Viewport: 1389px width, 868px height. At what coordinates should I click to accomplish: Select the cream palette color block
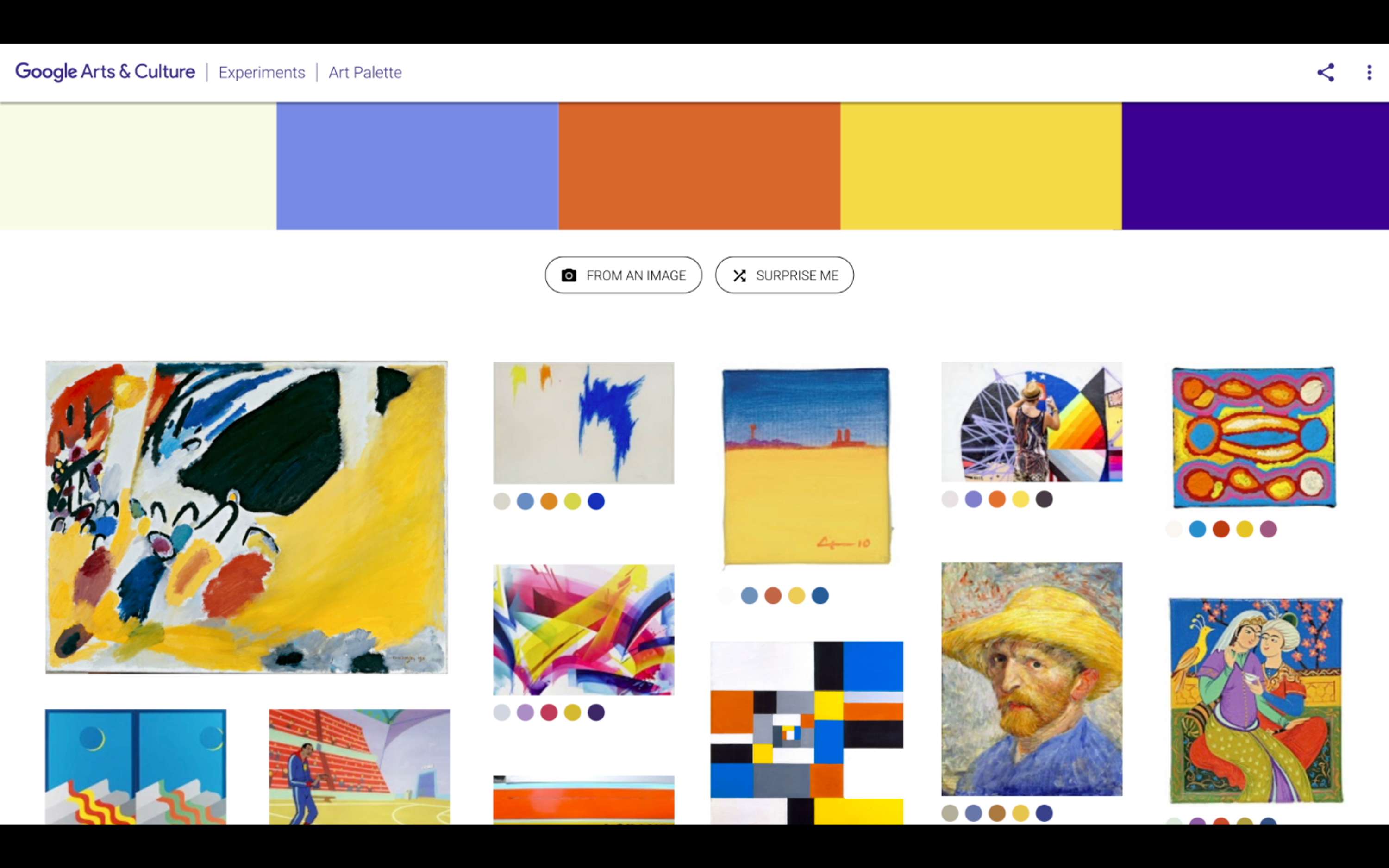coord(138,166)
